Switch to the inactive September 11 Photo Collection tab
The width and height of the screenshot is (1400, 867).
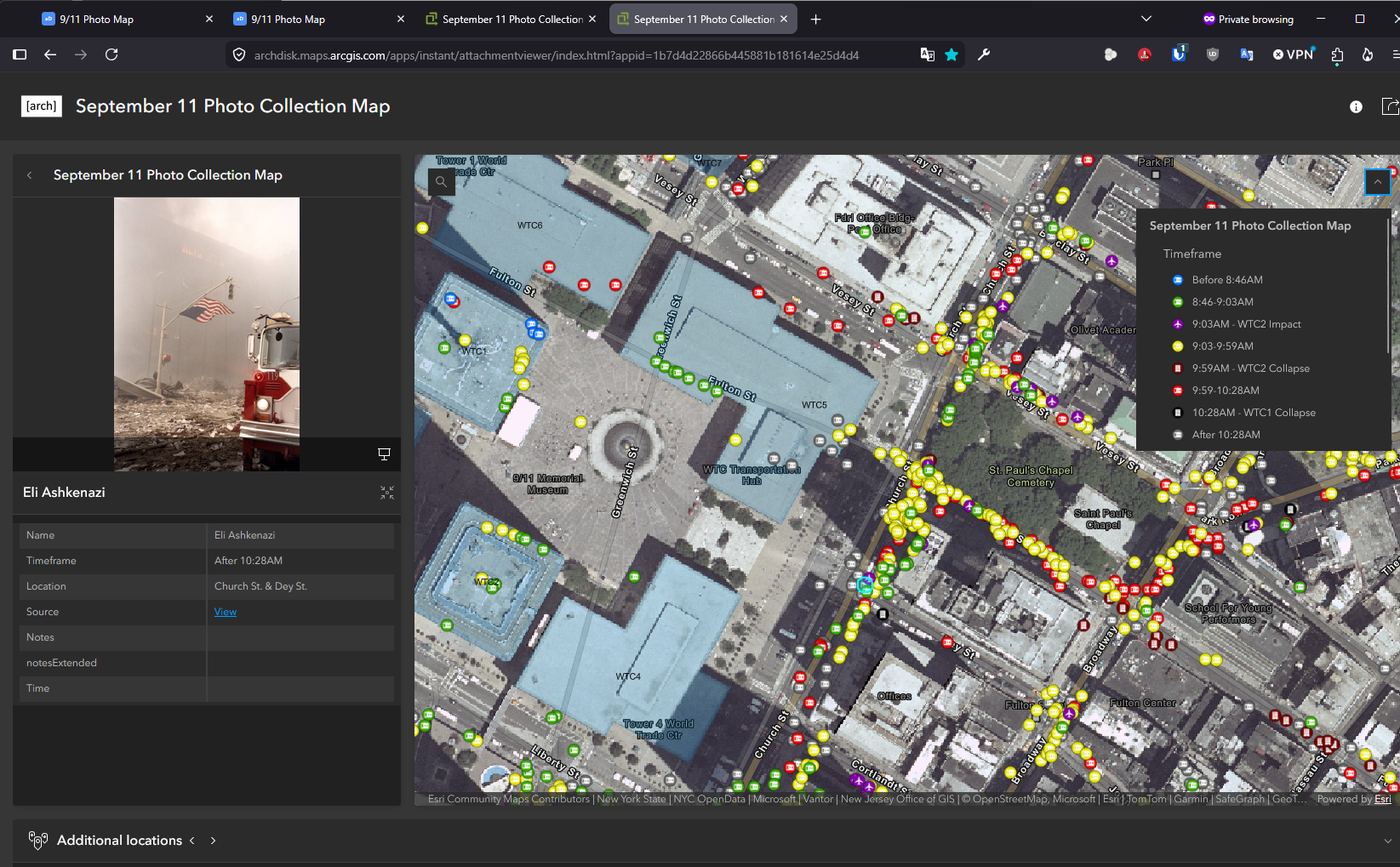click(x=512, y=19)
